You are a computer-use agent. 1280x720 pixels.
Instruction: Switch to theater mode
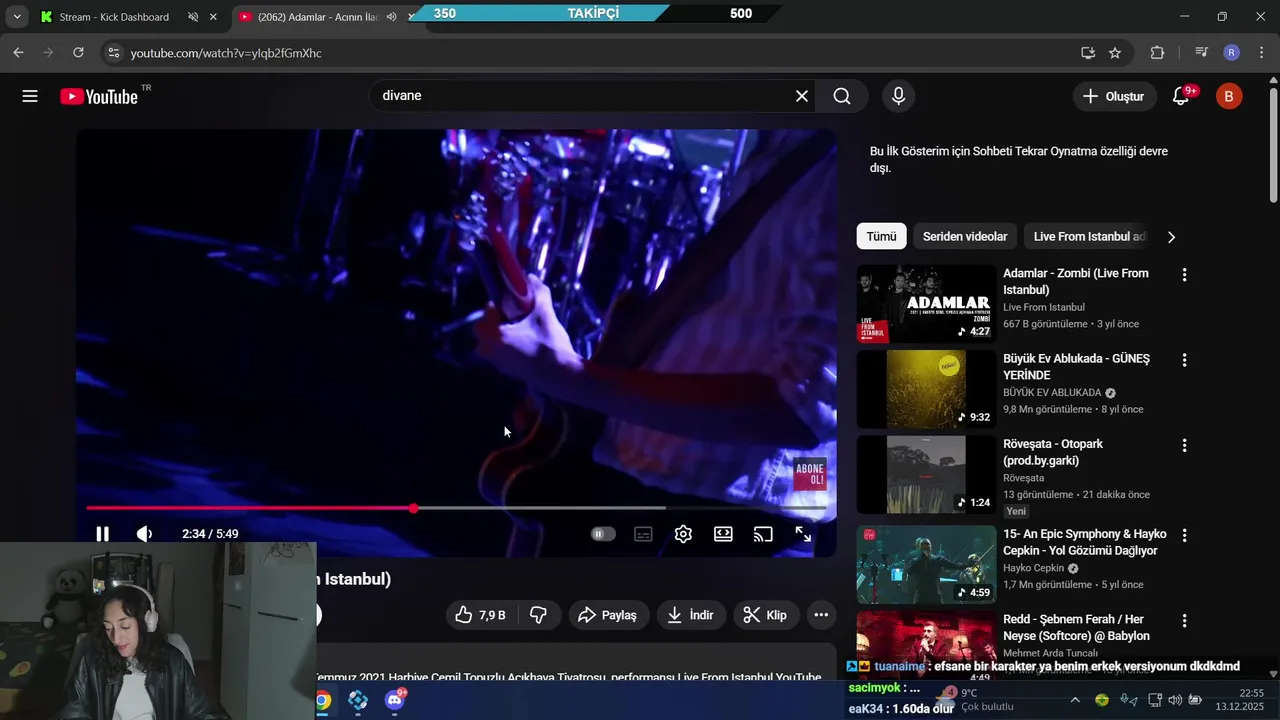(723, 534)
